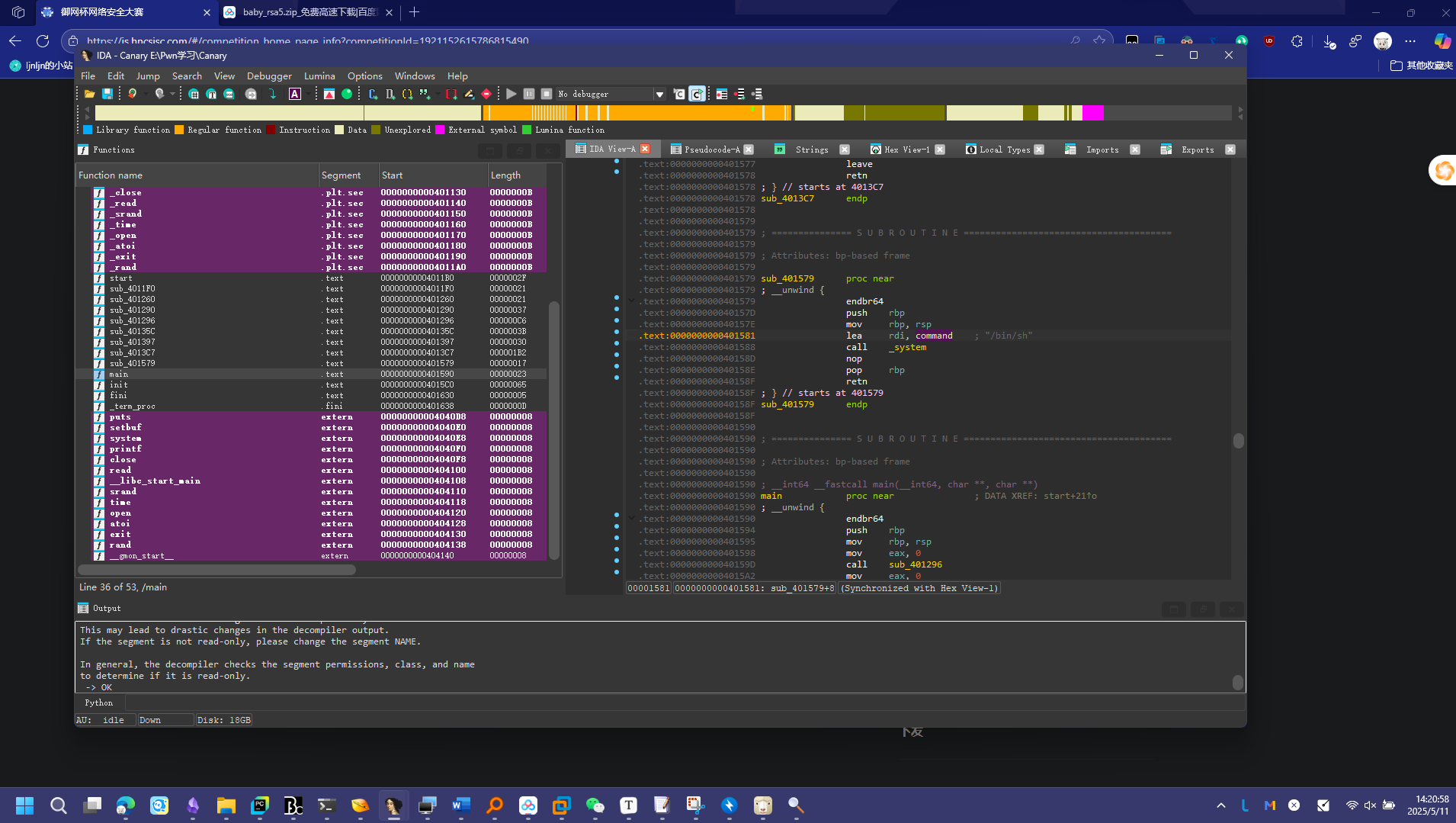The height and width of the screenshot is (823, 1456).
Task: Click the highlighted debugger 'C' toolbar icon
Action: 697,94
